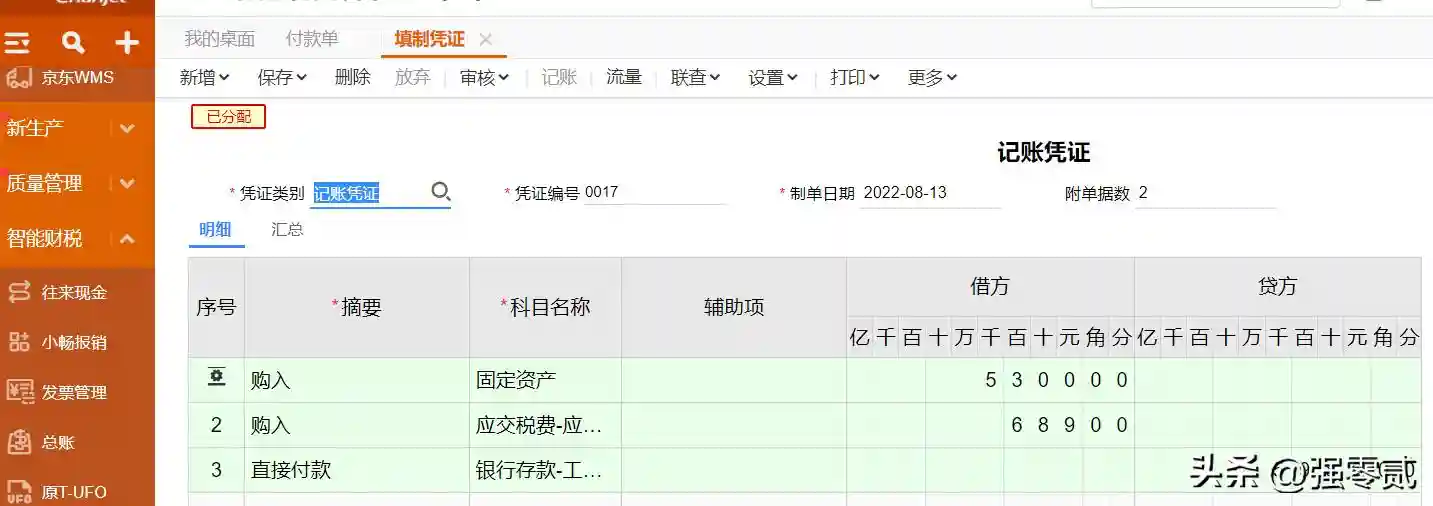The height and width of the screenshot is (506, 1433).
Task: Click the 删除 toolbar button
Action: click(352, 78)
